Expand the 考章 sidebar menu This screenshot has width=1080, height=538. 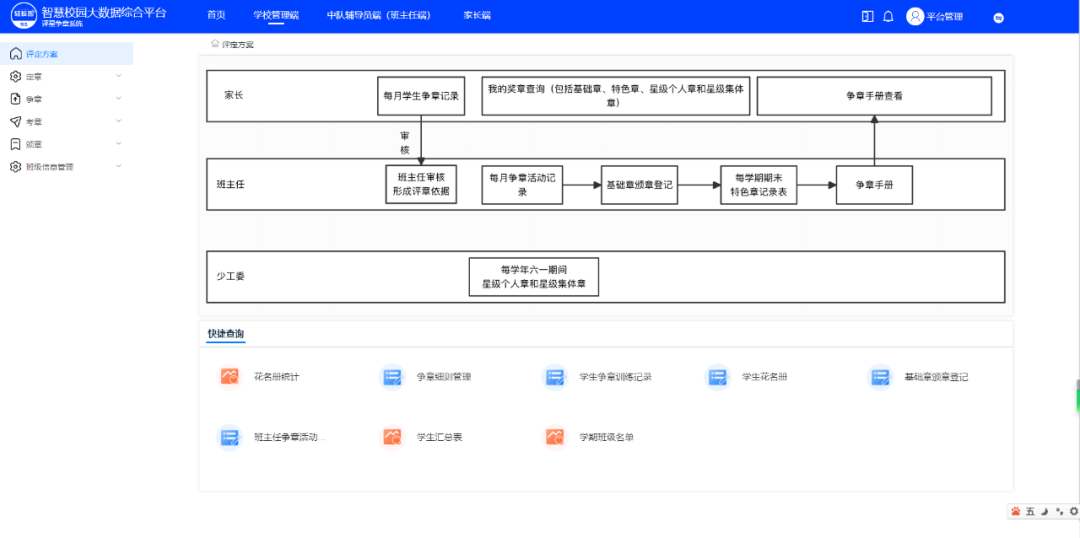pyautogui.click(x=65, y=122)
